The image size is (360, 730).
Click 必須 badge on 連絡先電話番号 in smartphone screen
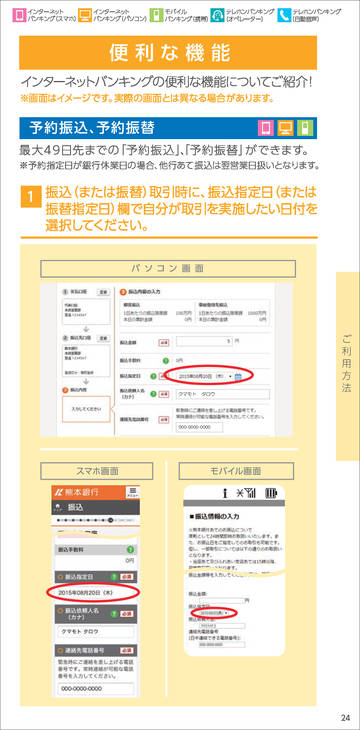126,650
